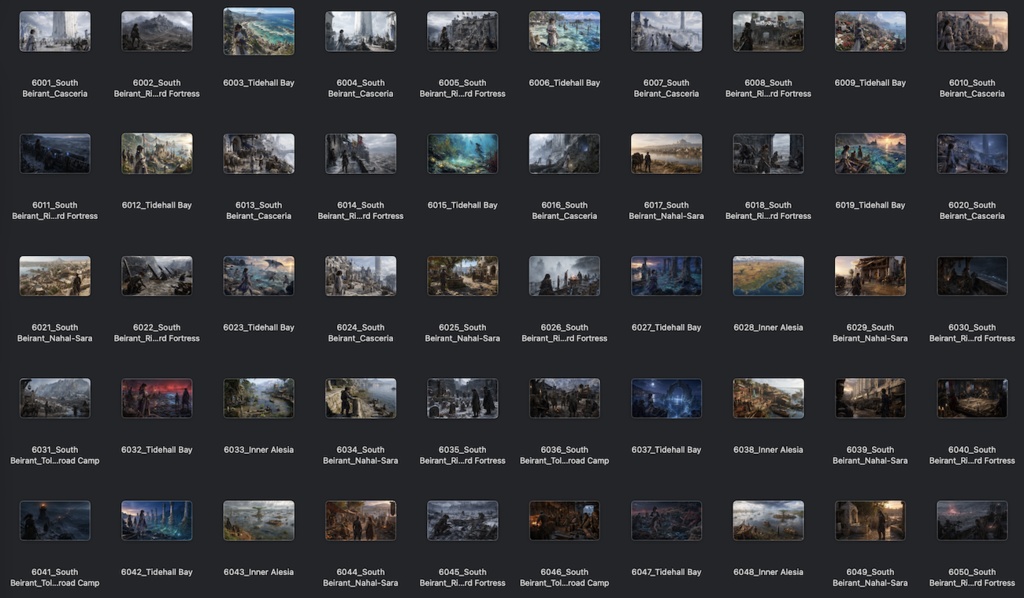Click the file name "6012_Tidehall Bay"
The width and height of the screenshot is (1024, 598).
point(157,205)
